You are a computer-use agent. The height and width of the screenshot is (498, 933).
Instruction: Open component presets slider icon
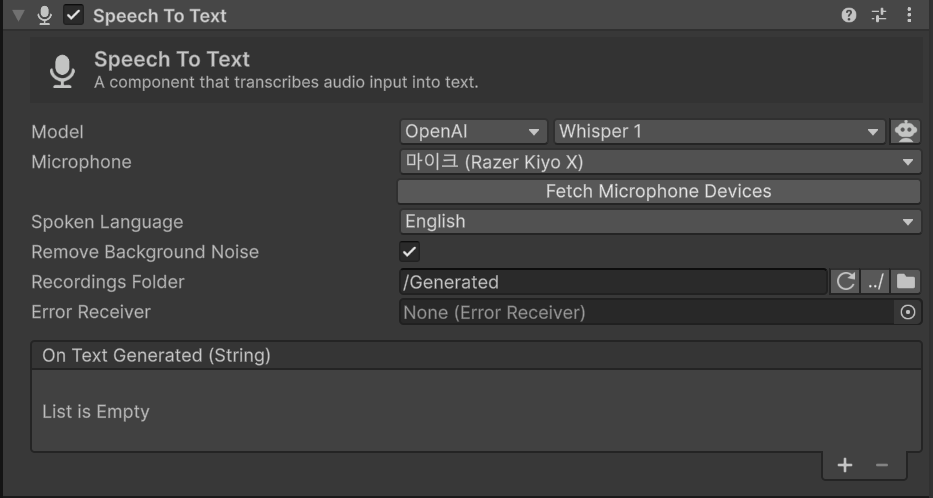879,15
